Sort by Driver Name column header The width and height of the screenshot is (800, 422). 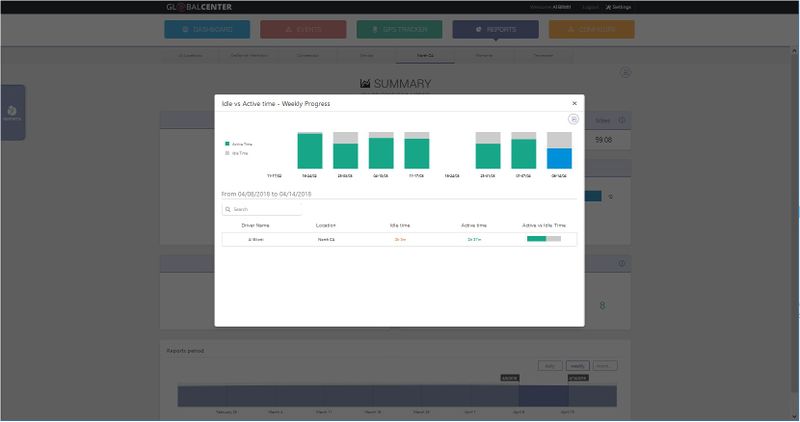point(256,226)
